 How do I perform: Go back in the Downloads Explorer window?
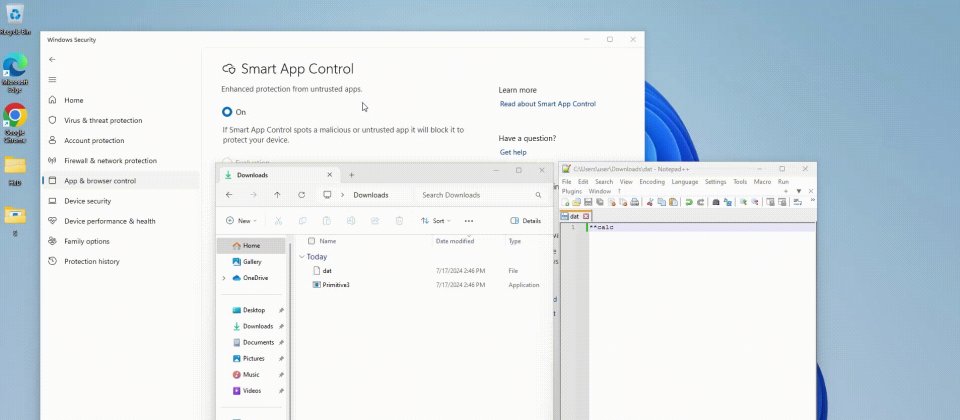click(x=229, y=195)
